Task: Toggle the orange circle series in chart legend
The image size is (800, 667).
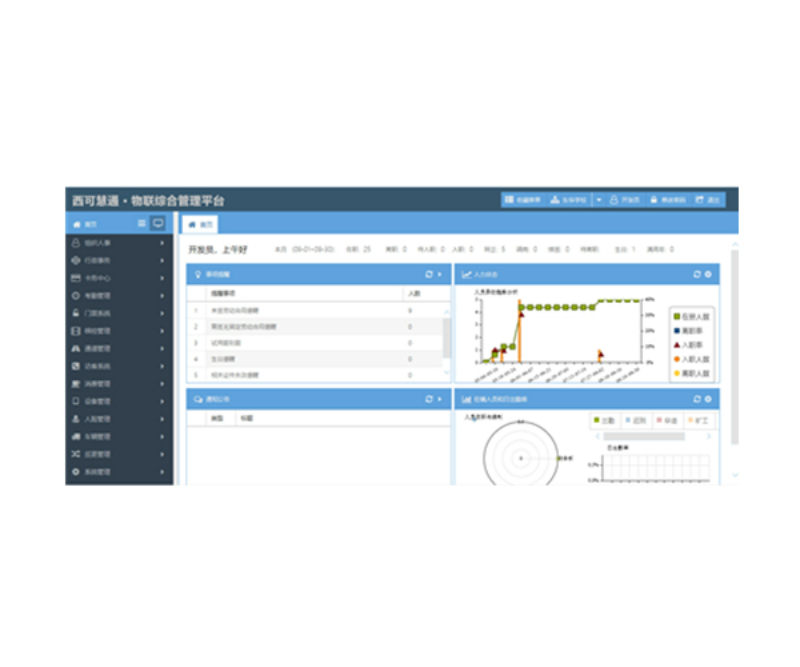Action: click(691, 359)
